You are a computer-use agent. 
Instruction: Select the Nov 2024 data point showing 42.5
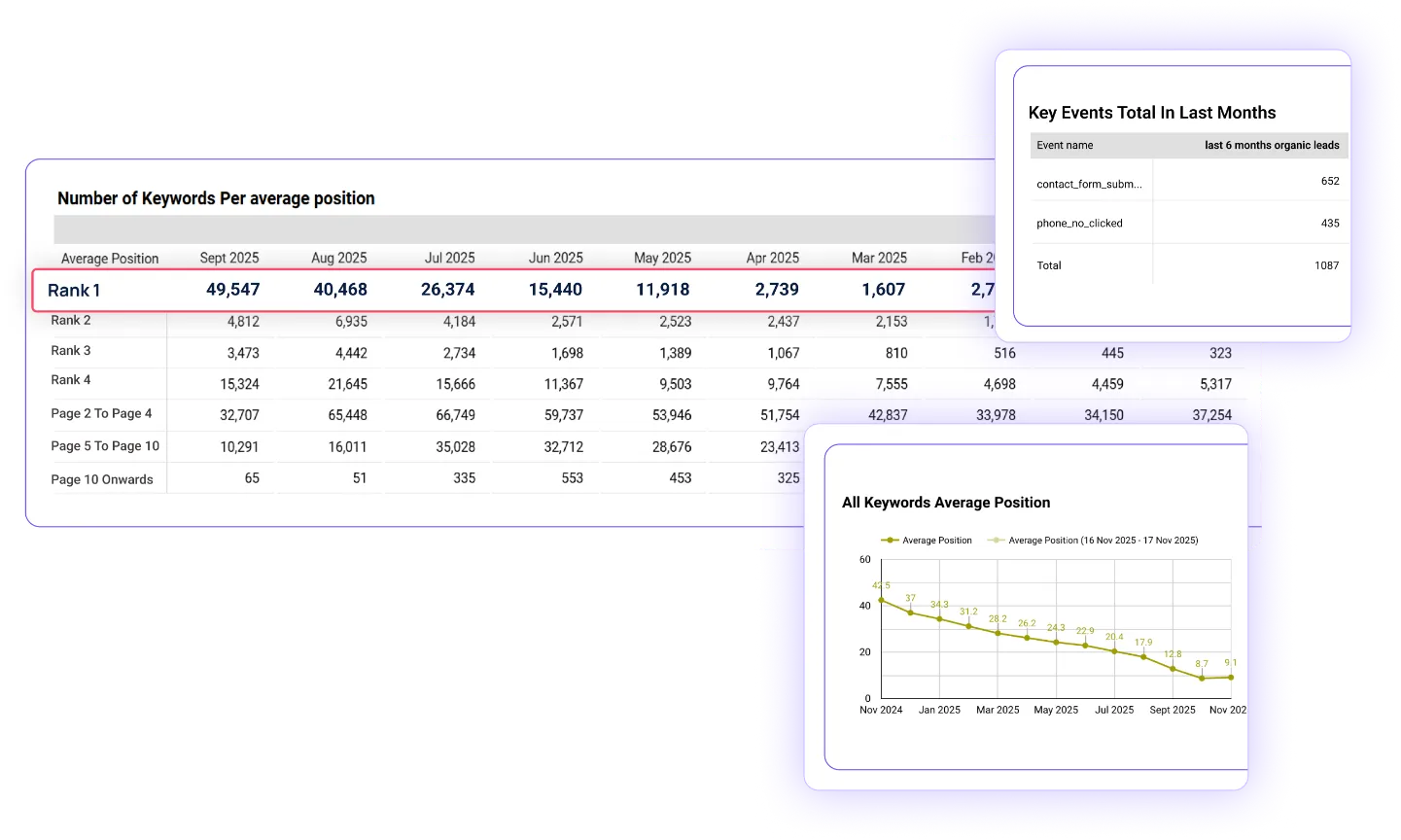tap(880, 599)
